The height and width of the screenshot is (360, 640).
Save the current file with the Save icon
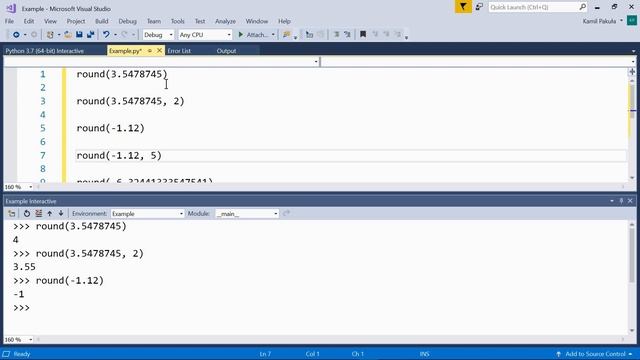[x=79, y=35]
